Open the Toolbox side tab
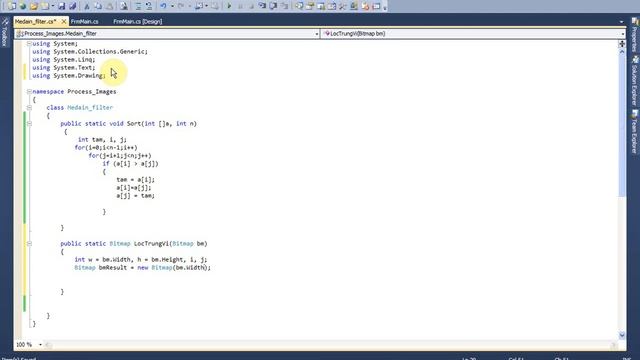The image size is (640, 360). coord(5,33)
